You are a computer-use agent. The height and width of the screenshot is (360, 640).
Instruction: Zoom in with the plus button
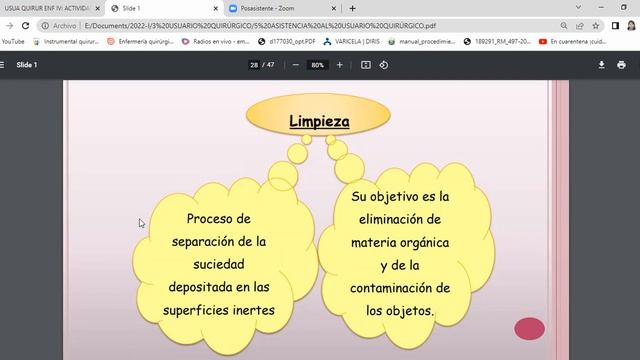(340, 65)
